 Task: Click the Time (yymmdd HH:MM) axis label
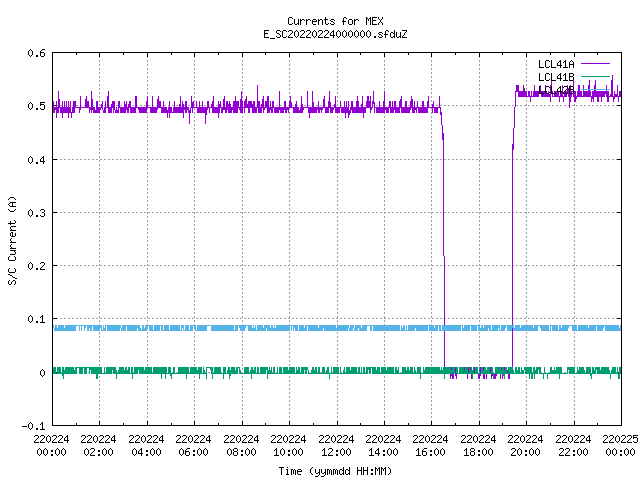(x=335, y=471)
